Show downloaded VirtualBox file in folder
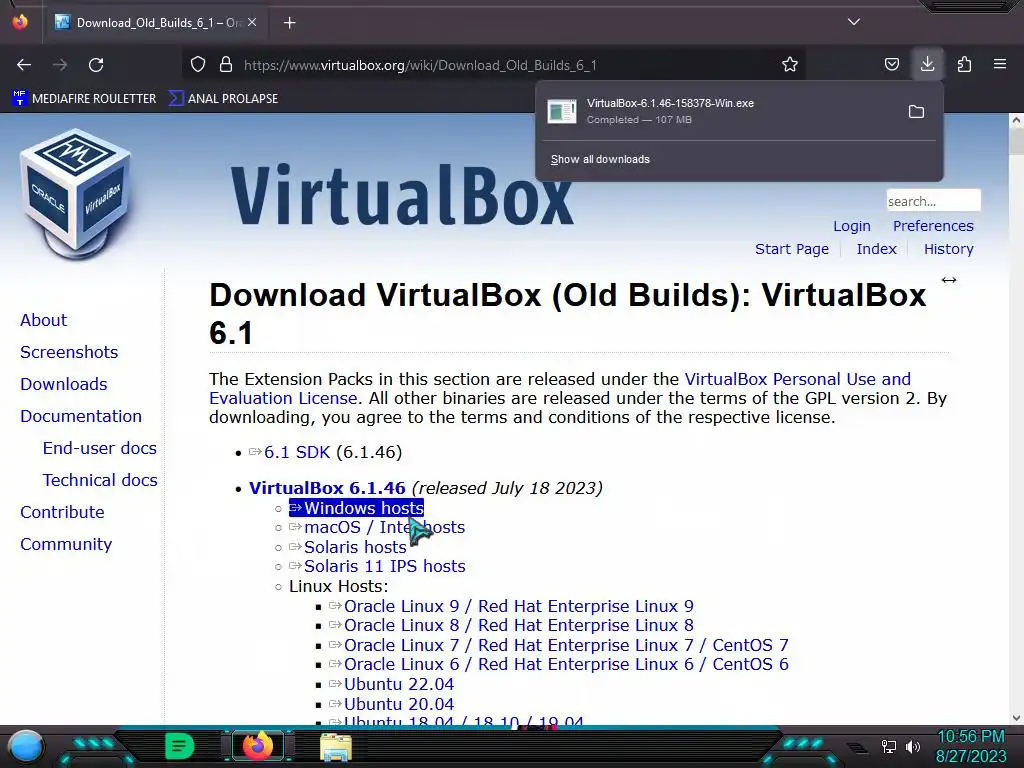Screen dimensions: 1024x768 coord(916,112)
